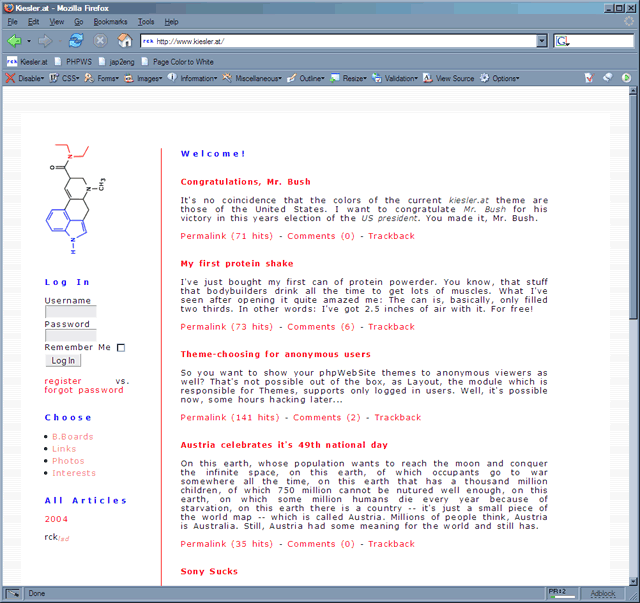Open the B.Boards link

tap(72, 437)
